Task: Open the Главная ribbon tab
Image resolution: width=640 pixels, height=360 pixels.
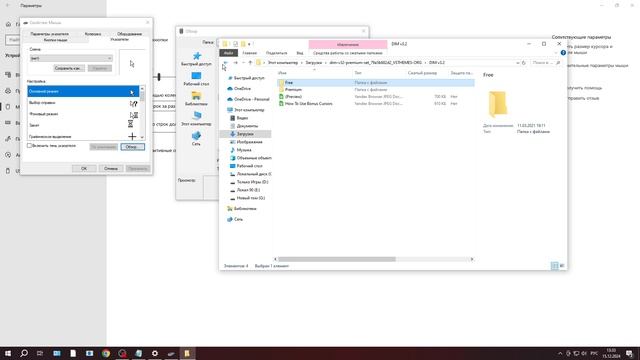Action: tap(249, 53)
